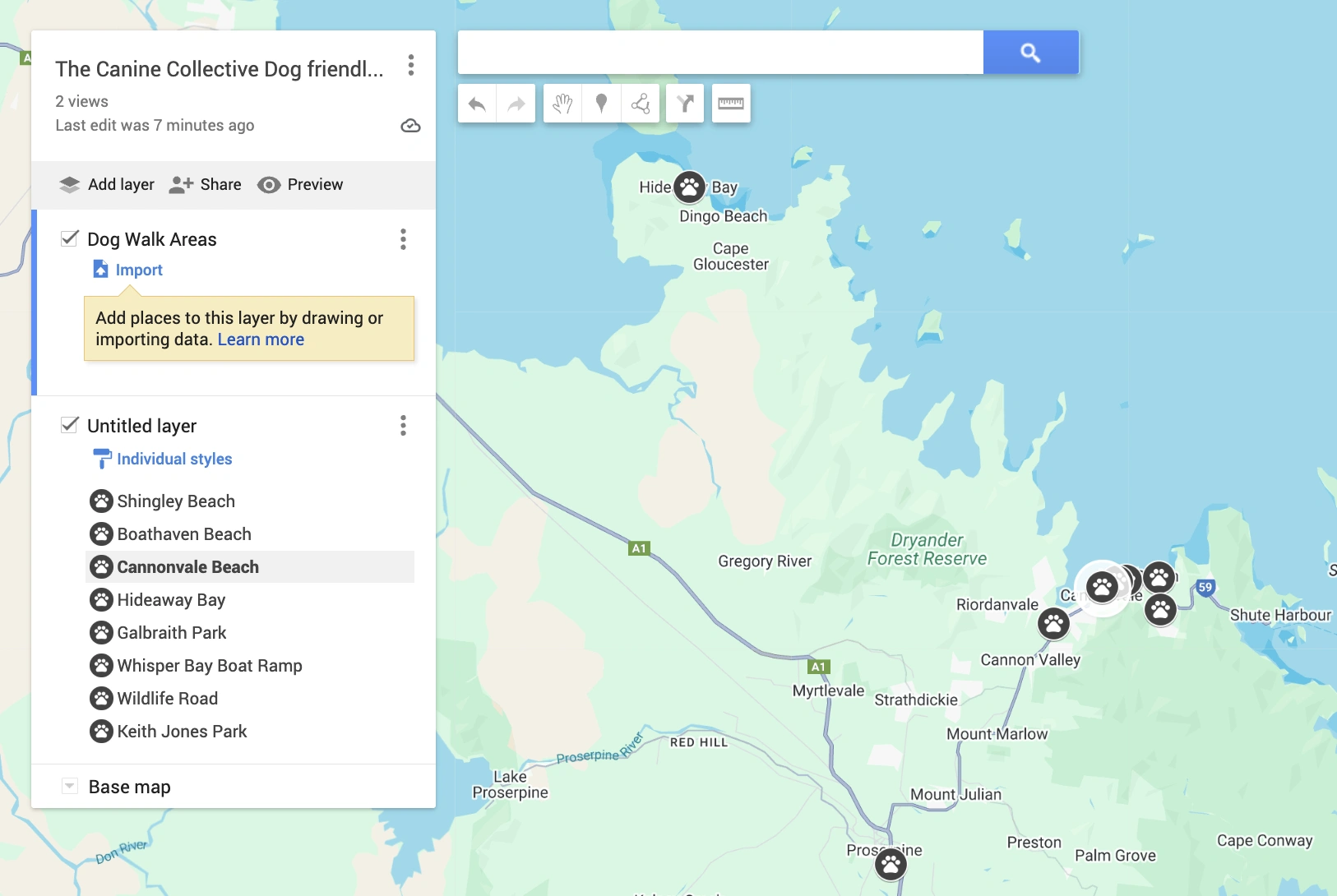Screen dimensions: 1337x896
Task: Open Individual styles for Untitled layer
Action: tap(163, 459)
